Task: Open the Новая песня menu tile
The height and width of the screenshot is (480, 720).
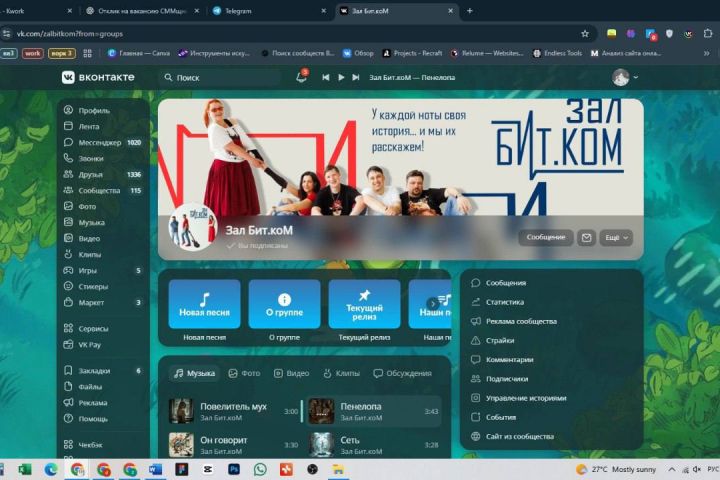Action: (204, 304)
